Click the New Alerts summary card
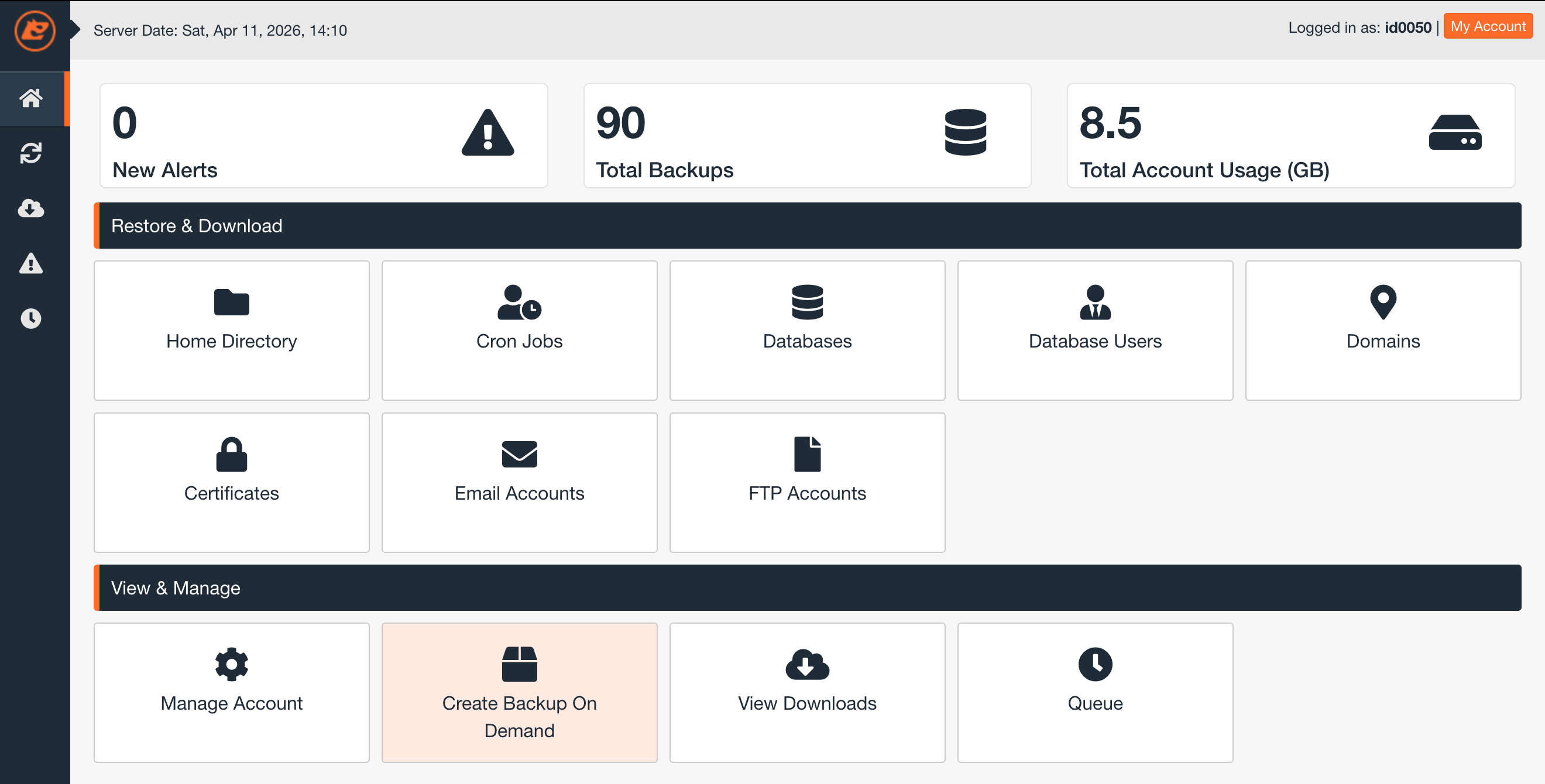Screen dimensions: 1545x784 coord(324,136)
